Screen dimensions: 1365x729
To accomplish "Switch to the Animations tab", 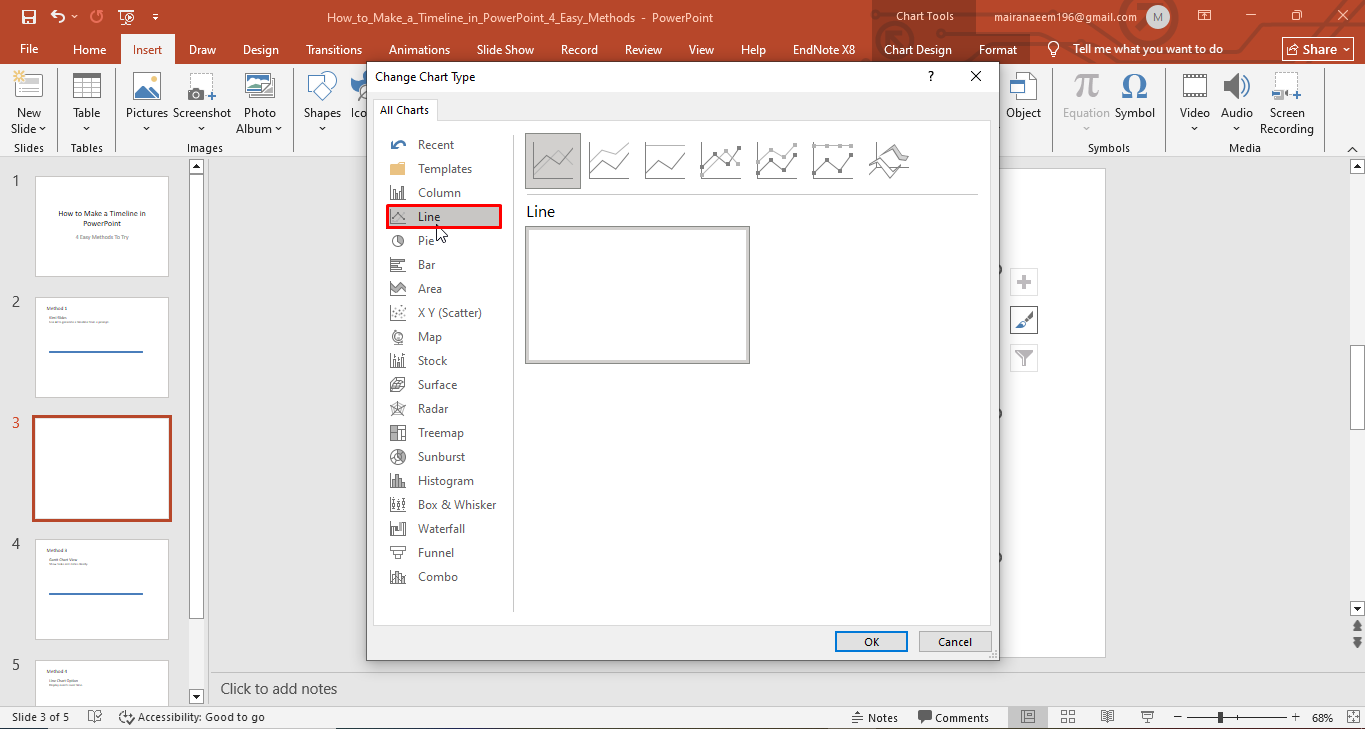I will (419, 49).
